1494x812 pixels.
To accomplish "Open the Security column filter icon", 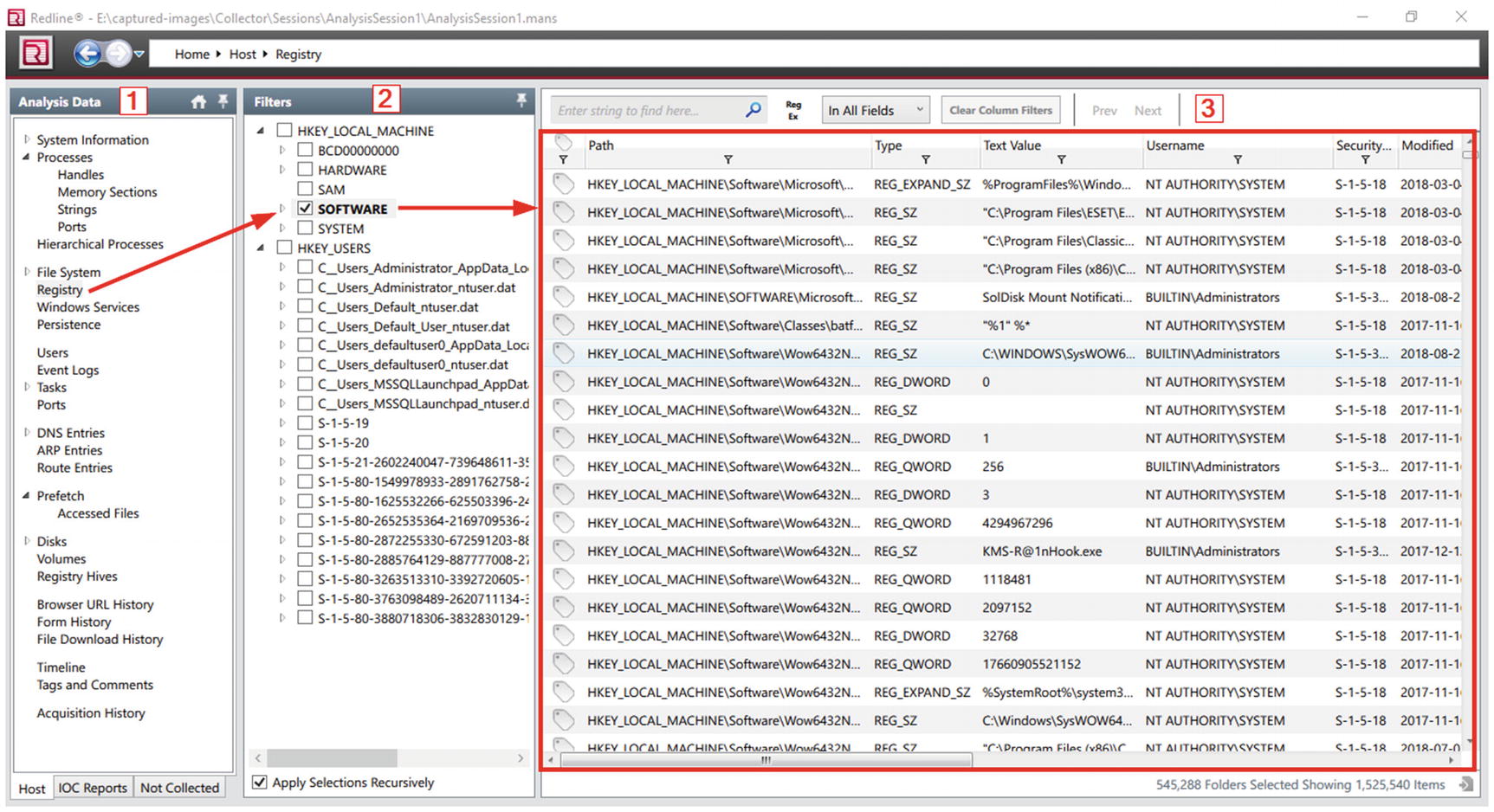I will [x=1365, y=160].
